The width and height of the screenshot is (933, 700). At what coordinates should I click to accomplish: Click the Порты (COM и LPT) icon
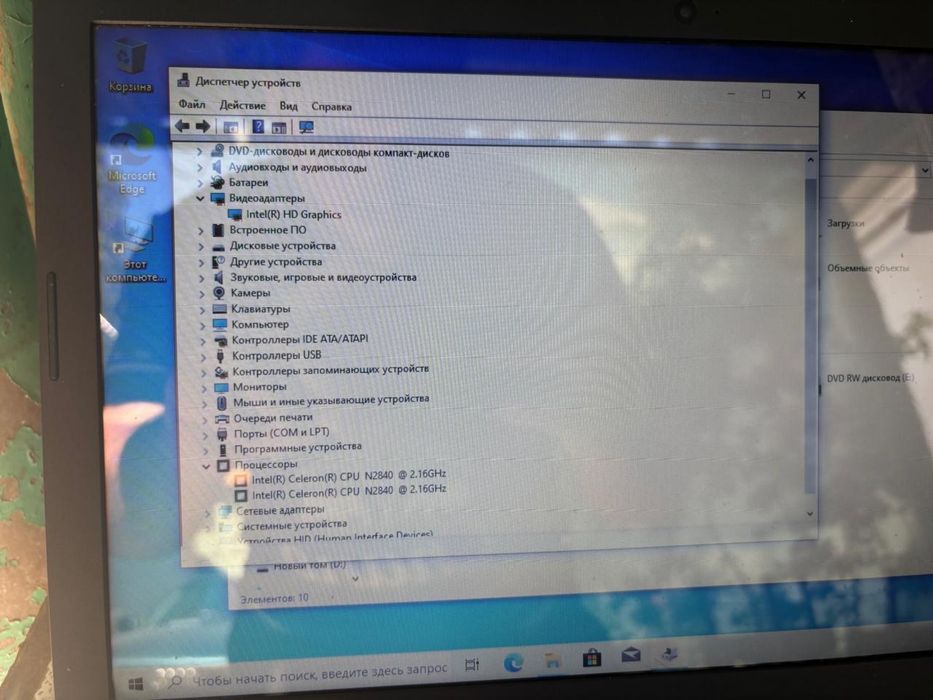(222, 434)
